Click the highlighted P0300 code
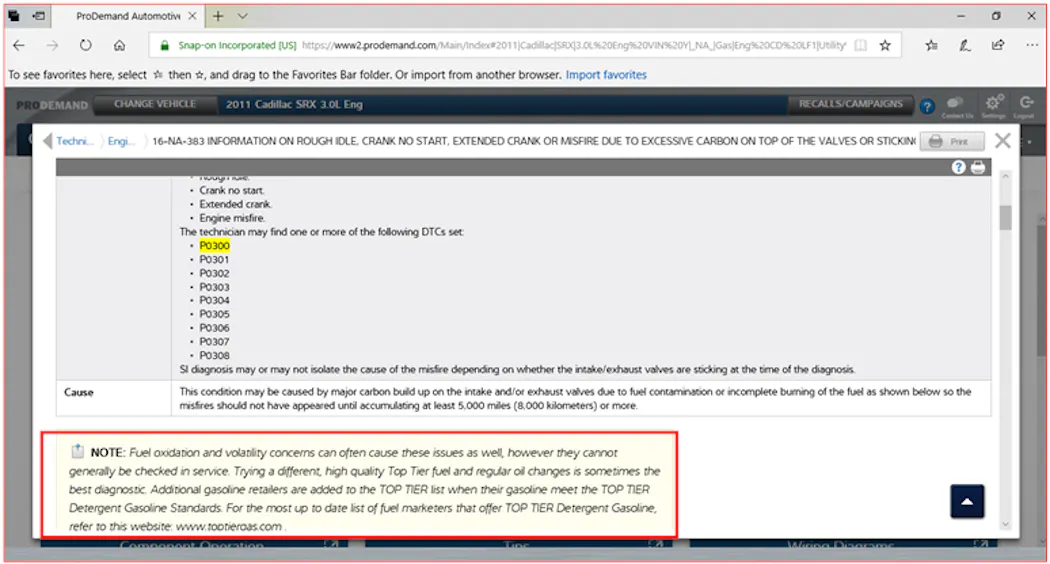This screenshot has height=564, width=1050. click(x=214, y=246)
